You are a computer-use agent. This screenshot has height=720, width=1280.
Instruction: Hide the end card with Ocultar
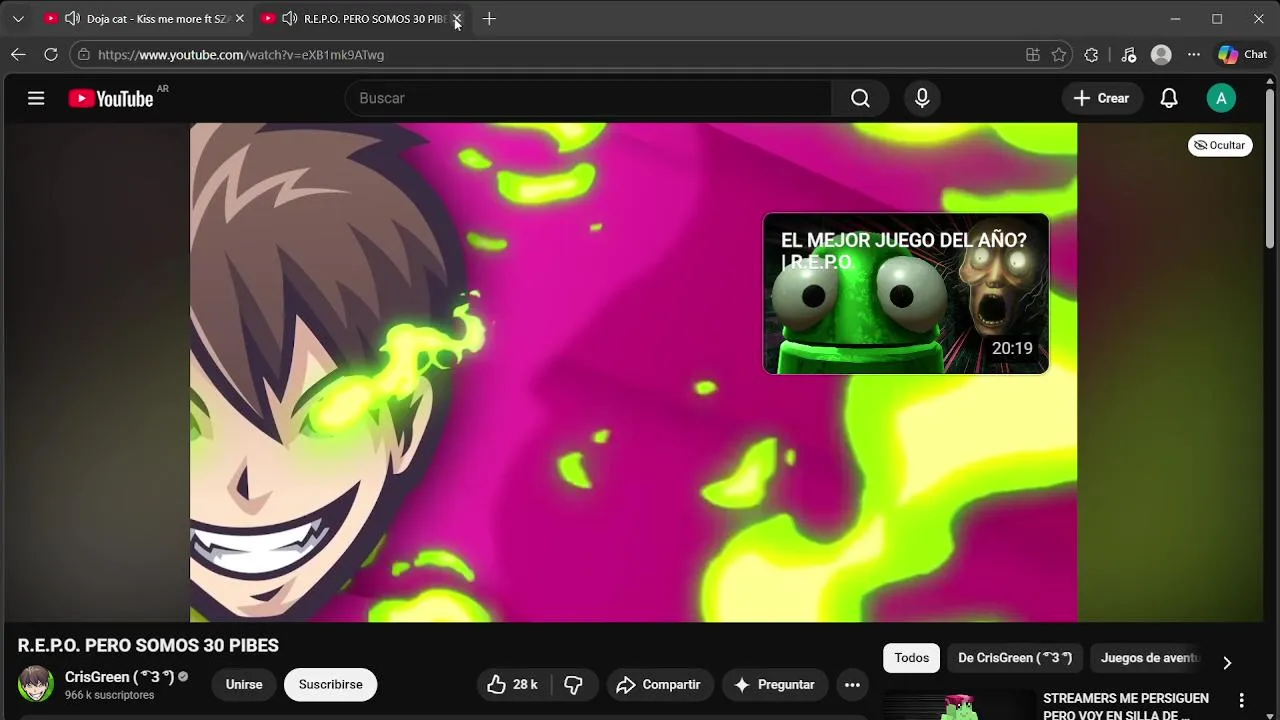(x=1220, y=145)
